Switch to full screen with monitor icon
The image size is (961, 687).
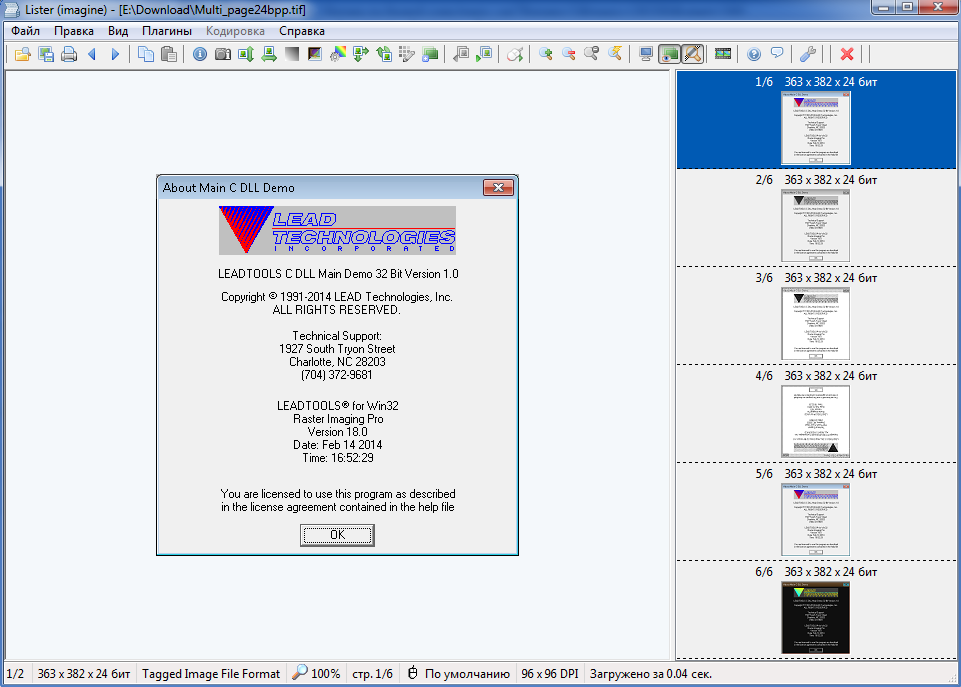[645, 55]
